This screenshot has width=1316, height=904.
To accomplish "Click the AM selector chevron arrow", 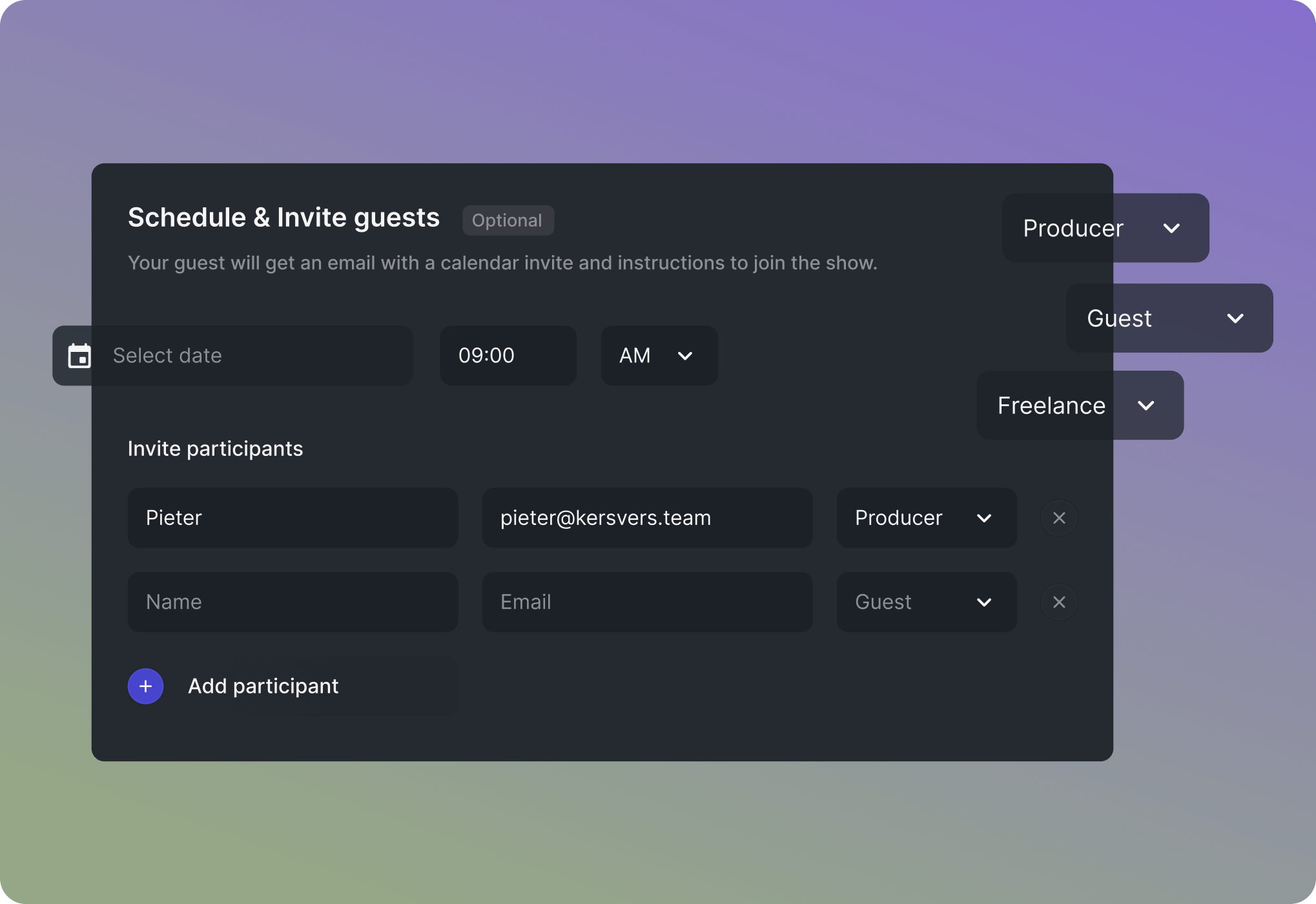I will [x=685, y=356].
